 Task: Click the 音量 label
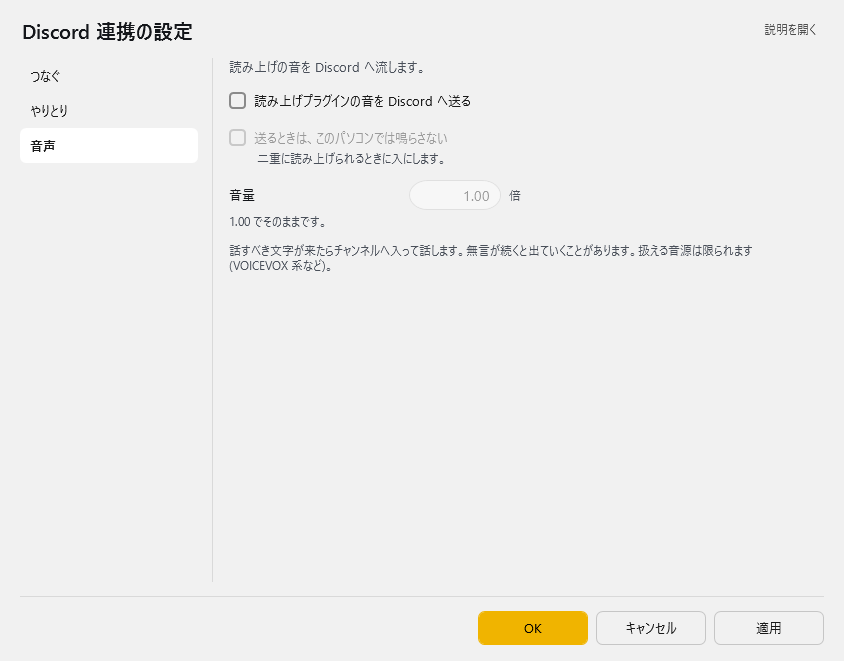(242, 195)
